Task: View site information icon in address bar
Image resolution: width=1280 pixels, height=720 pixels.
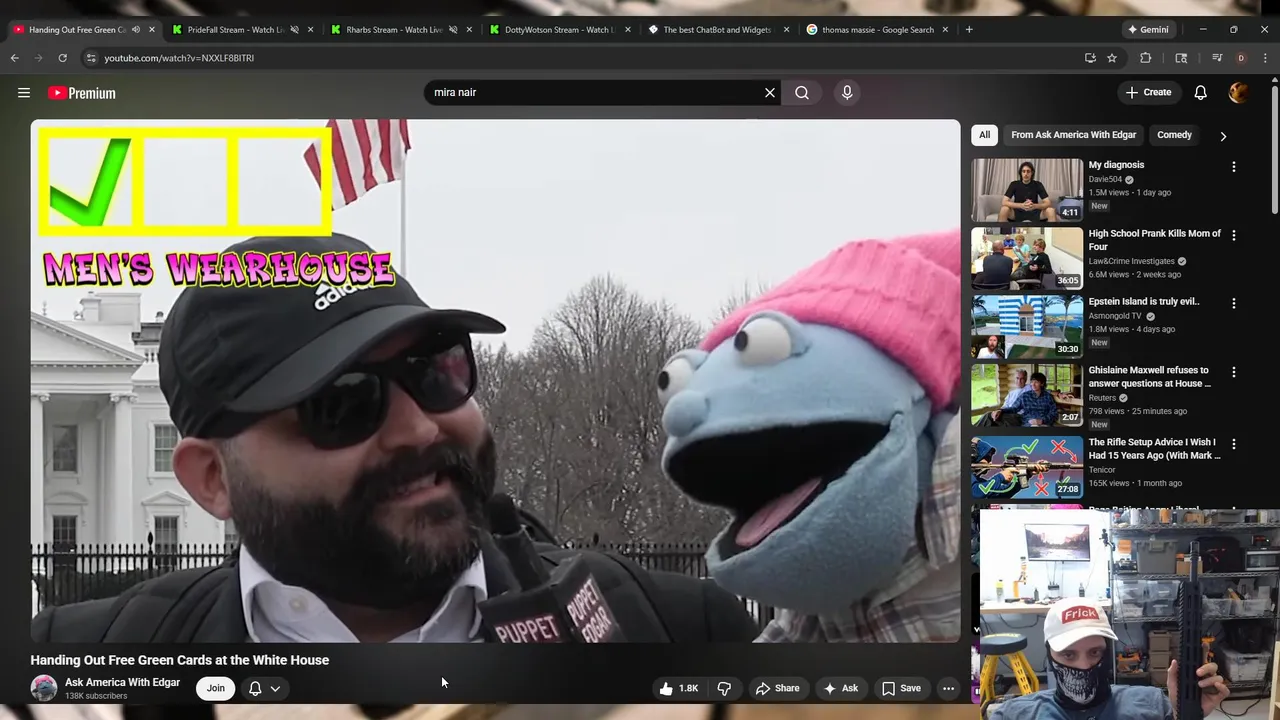Action: (90, 58)
